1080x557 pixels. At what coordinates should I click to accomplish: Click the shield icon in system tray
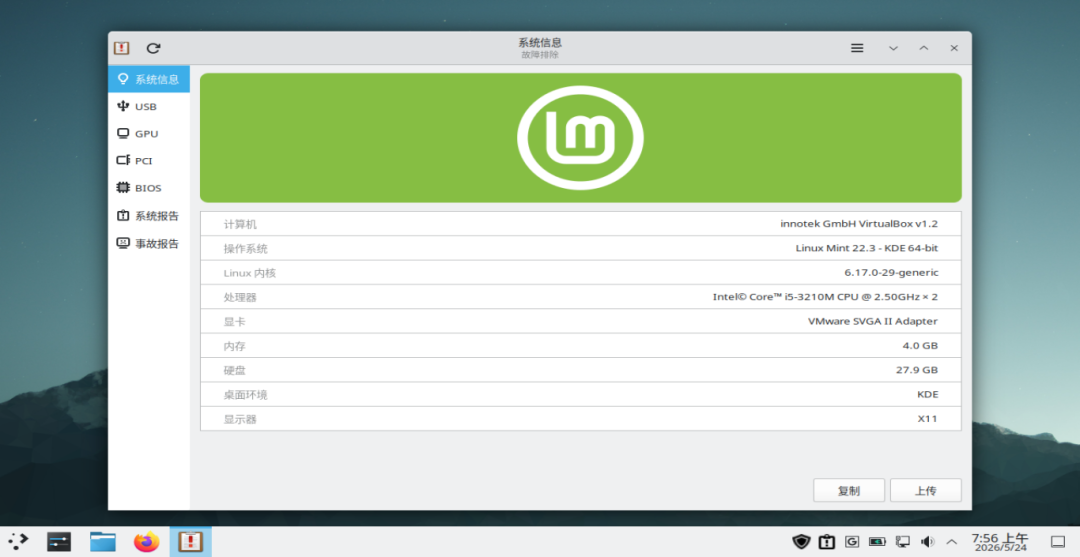pyautogui.click(x=801, y=542)
